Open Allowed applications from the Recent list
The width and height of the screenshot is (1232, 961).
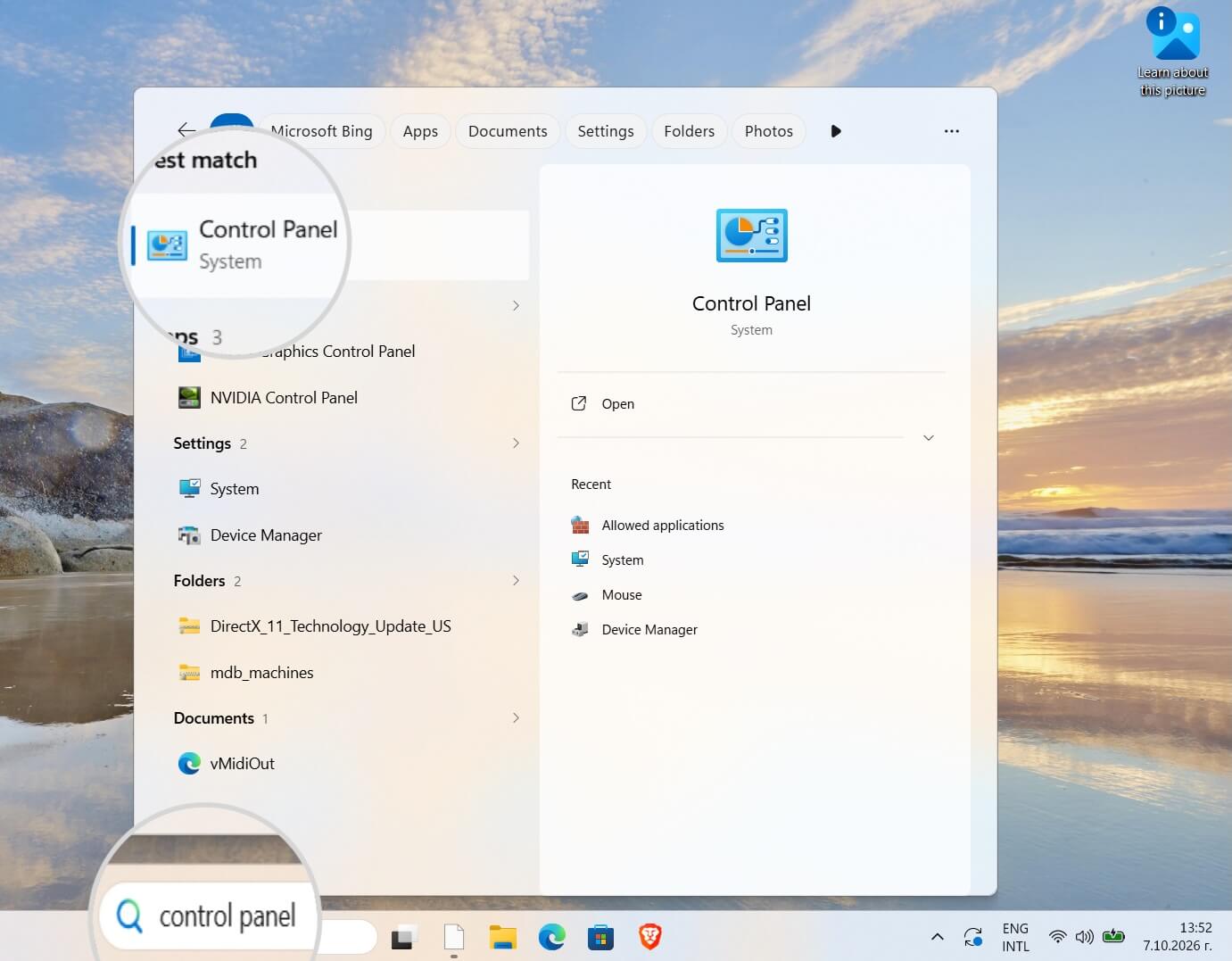click(x=663, y=526)
